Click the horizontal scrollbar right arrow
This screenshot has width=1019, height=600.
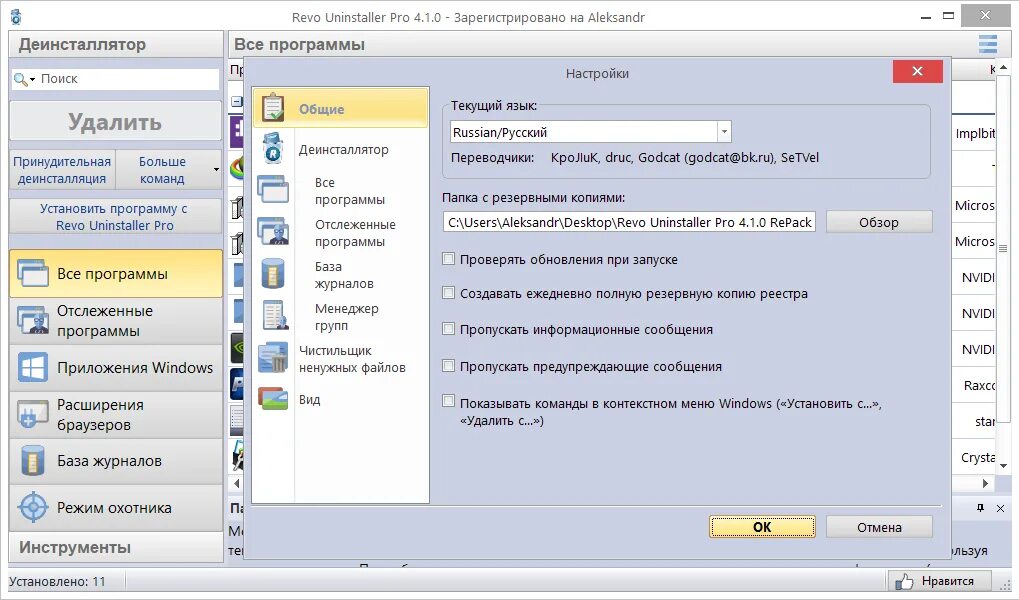click(x=985, y=483)
